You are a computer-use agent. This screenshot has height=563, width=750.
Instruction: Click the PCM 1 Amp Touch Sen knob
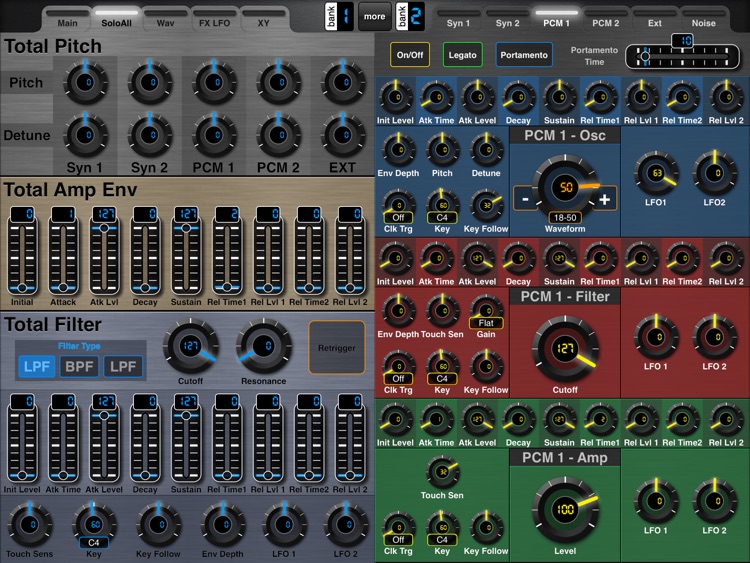click(442, 472)
